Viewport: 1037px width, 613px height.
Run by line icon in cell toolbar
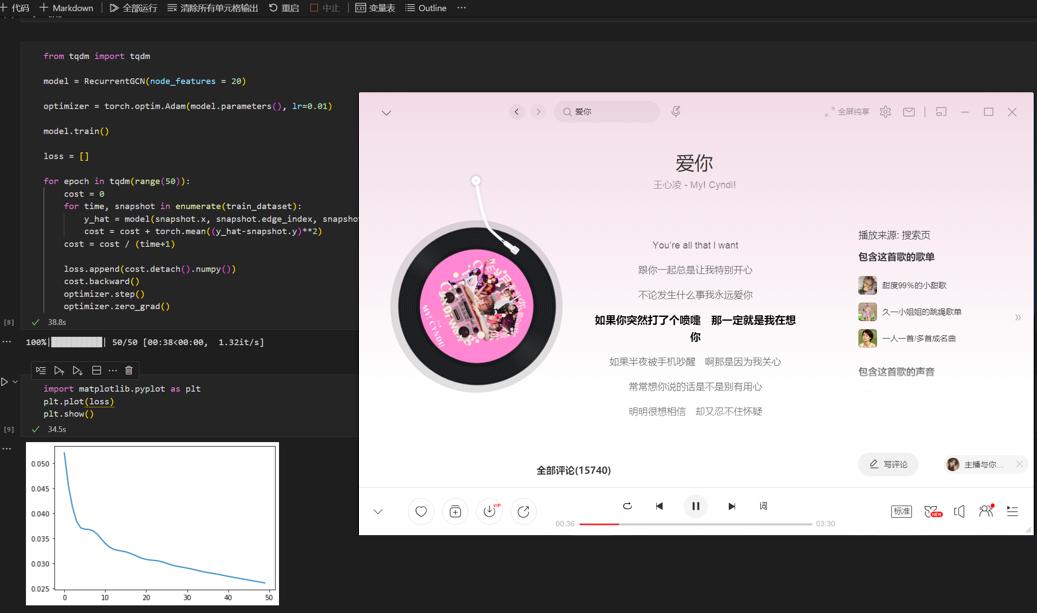[x=41, y=370]
